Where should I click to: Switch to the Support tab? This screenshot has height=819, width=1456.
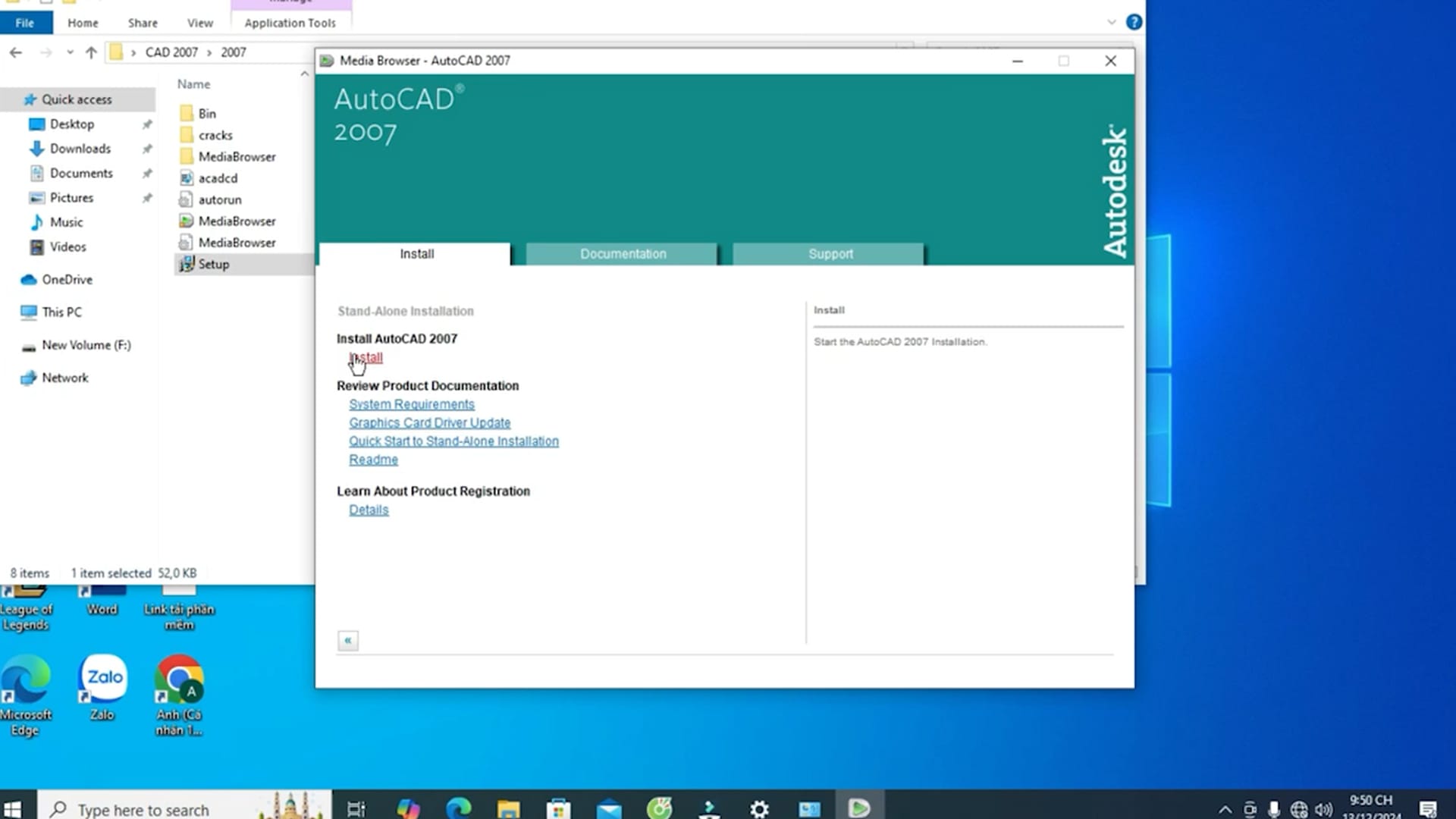(829, 254)
